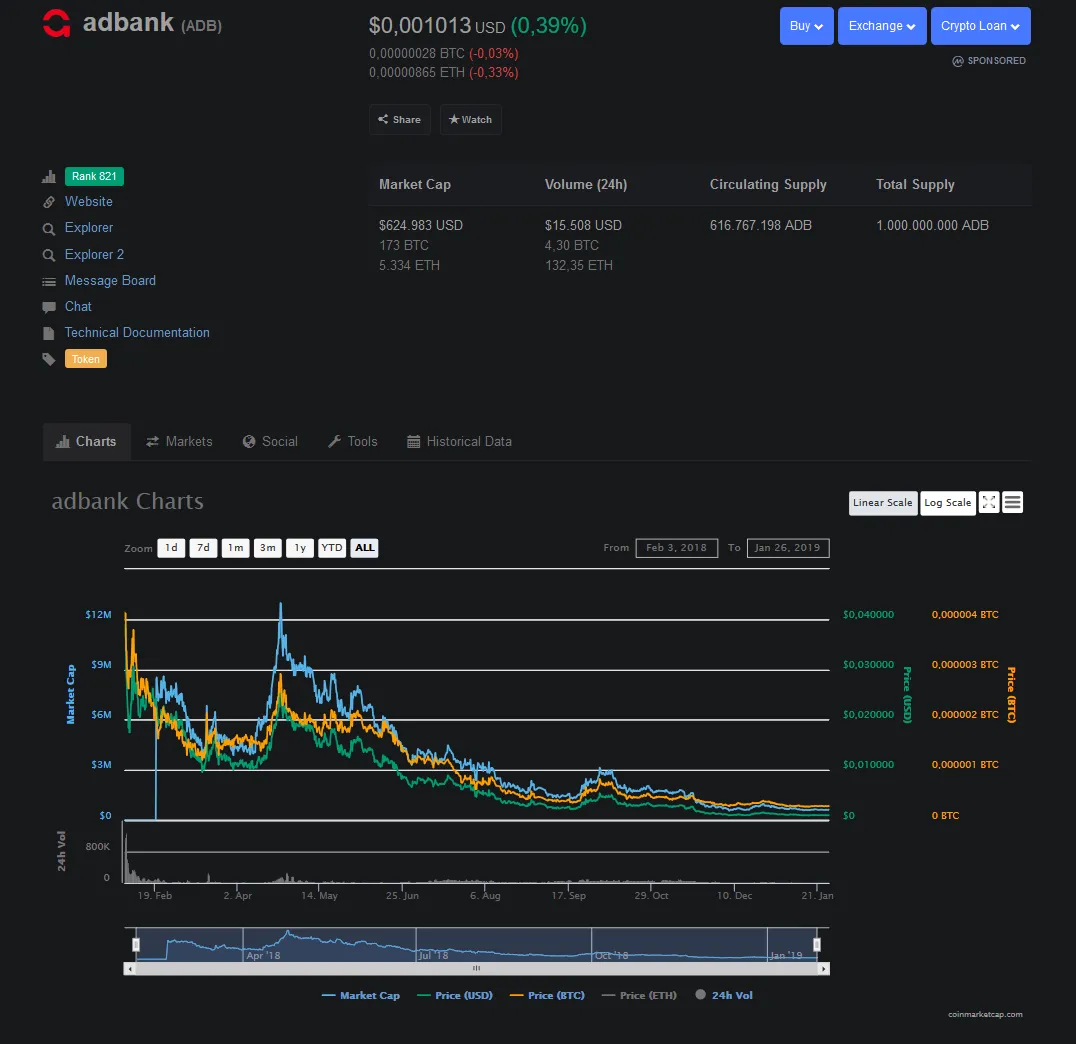Open the Explorer link

89,228
